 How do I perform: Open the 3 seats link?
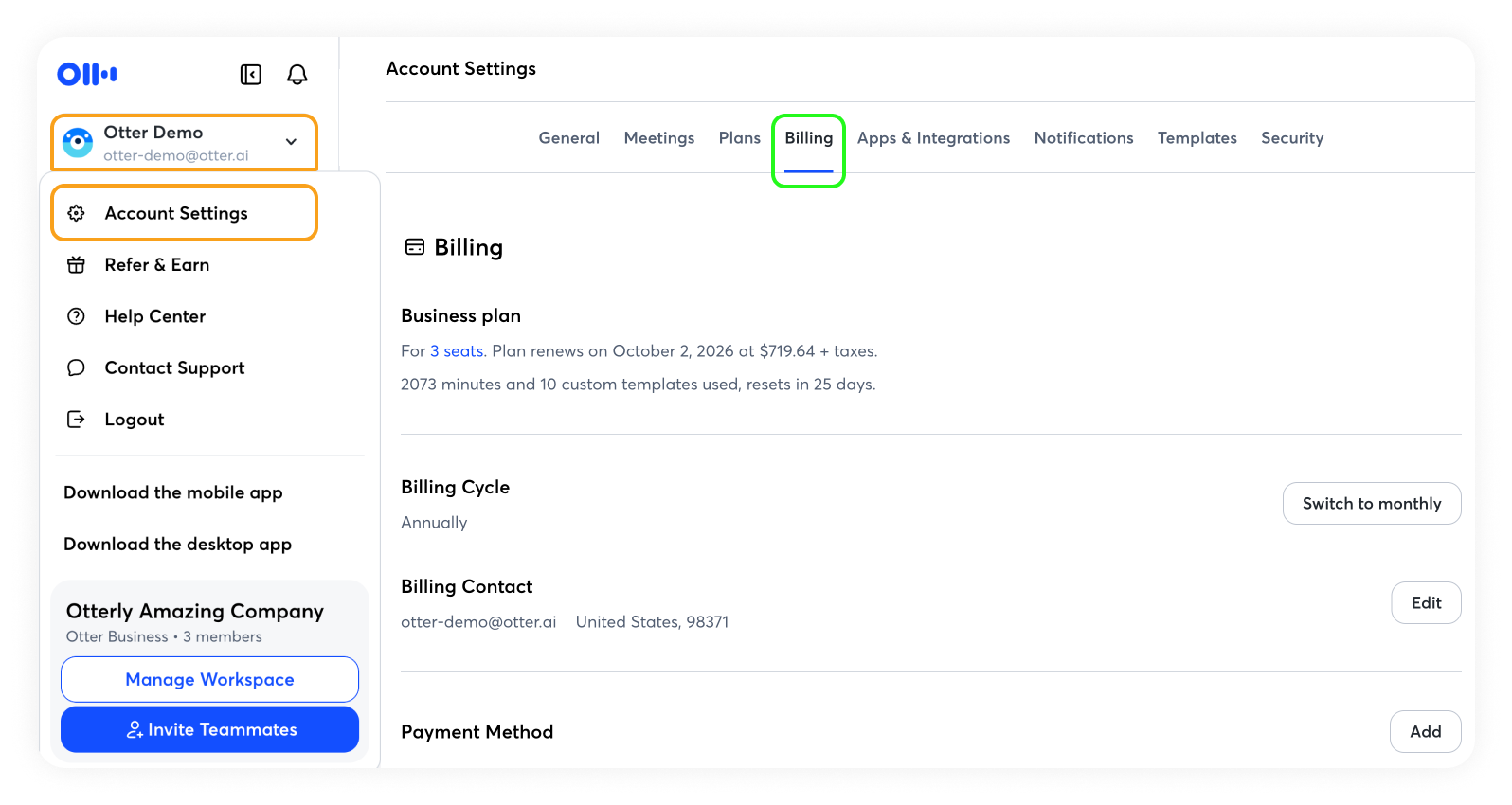click(457, 351)
